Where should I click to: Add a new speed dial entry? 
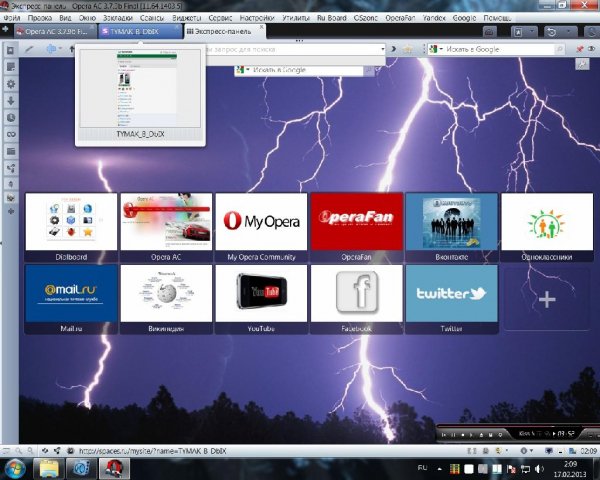[x=547, y=299]
